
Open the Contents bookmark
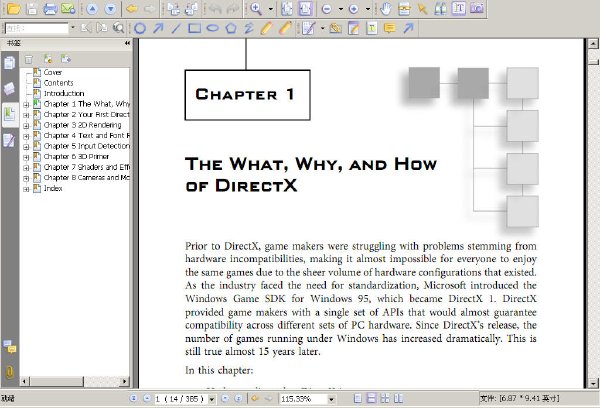click(58, 83)
